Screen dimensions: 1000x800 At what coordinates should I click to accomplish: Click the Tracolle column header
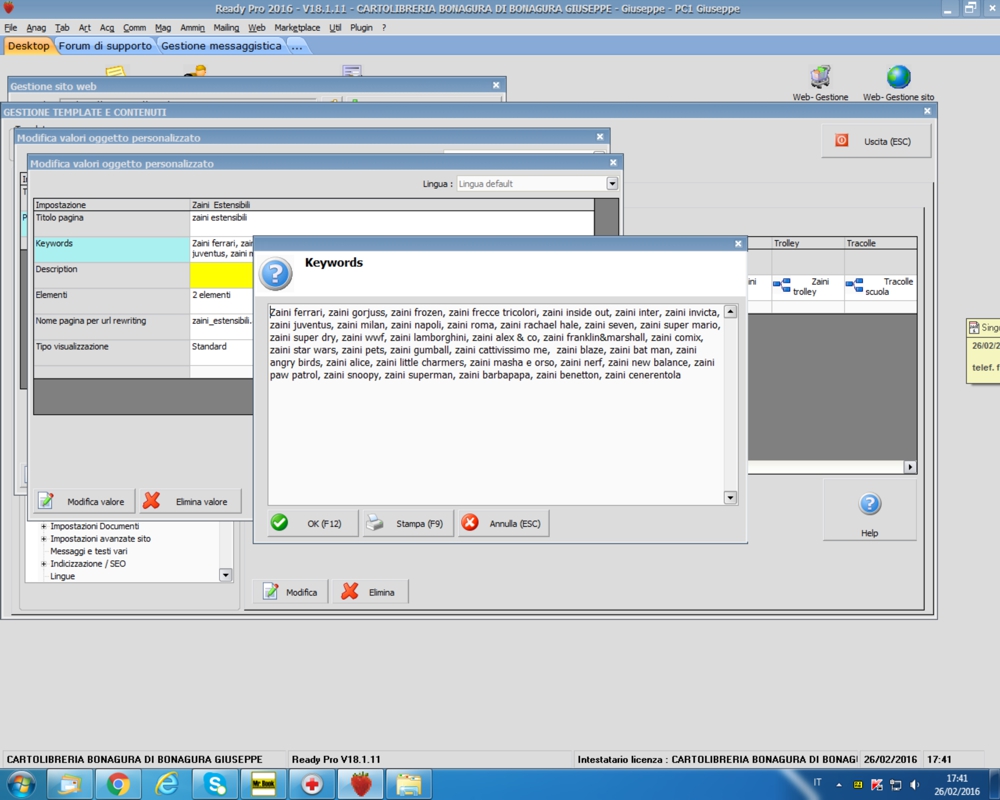click(881, 243)
